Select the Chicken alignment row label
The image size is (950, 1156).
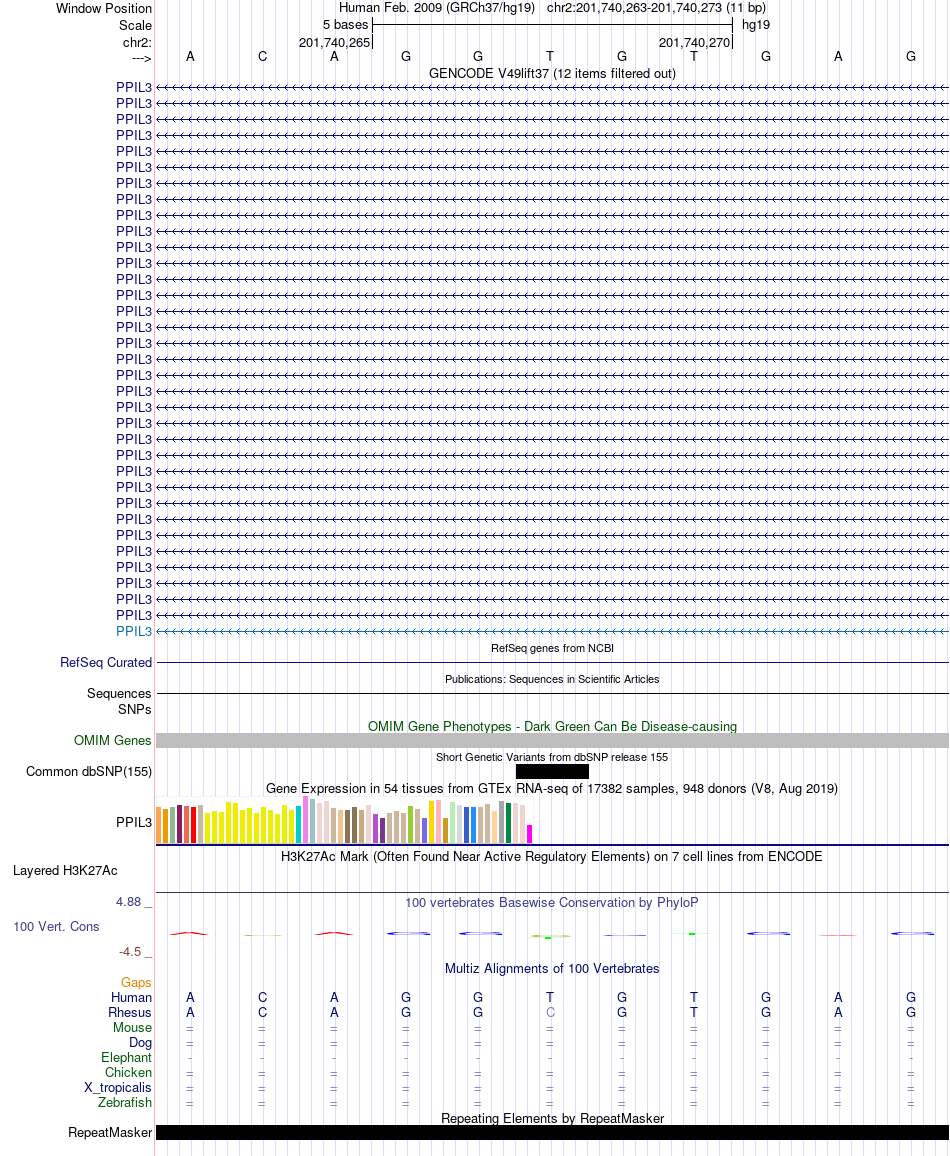point(128,1073)
